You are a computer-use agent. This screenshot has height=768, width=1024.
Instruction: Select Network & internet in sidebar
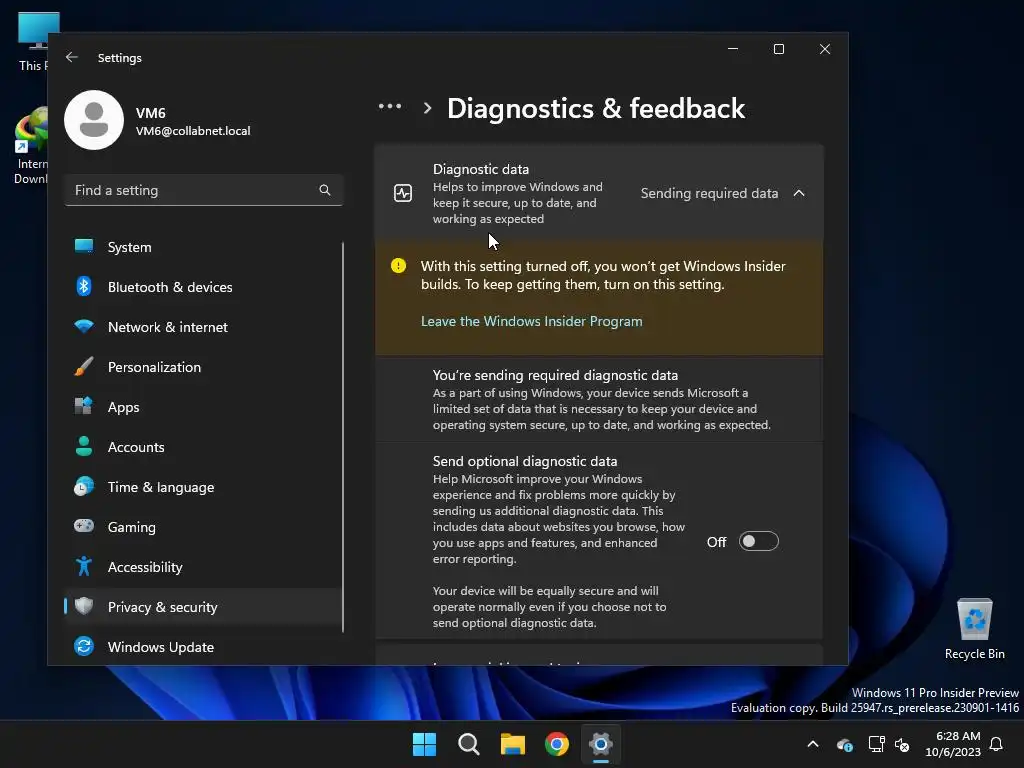pyautogui.click(x=203, y=327)
